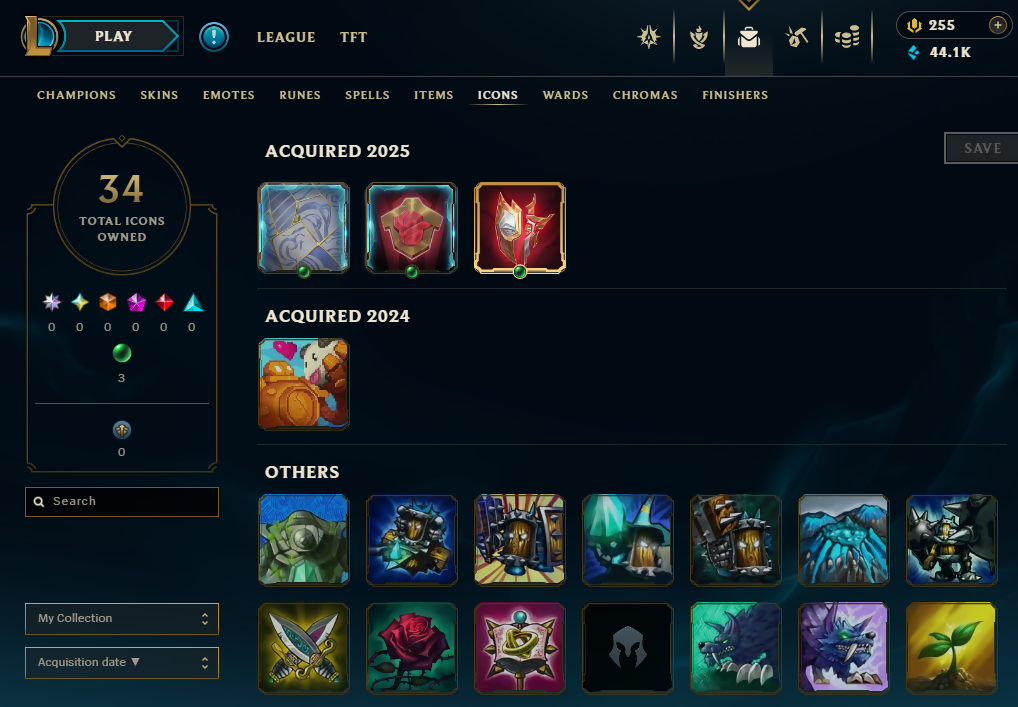Click the alert notification exclamation icon
The height and width of the screenshot is (707, 1018).
tap(214, 36)
